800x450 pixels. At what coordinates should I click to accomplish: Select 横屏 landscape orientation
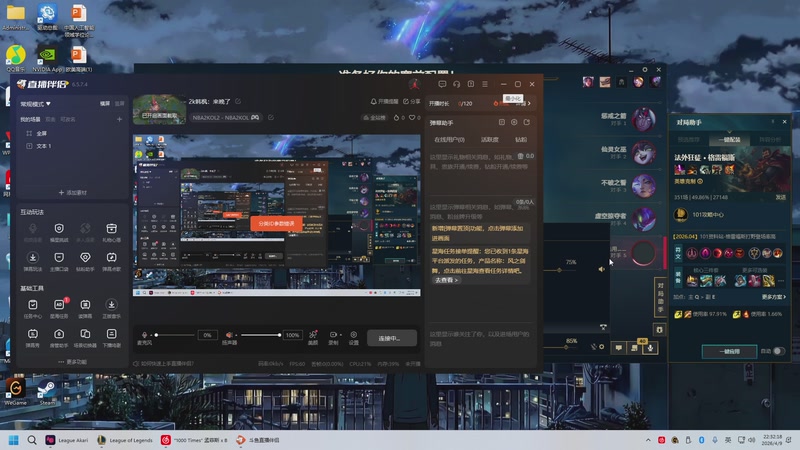click(105, 103)
